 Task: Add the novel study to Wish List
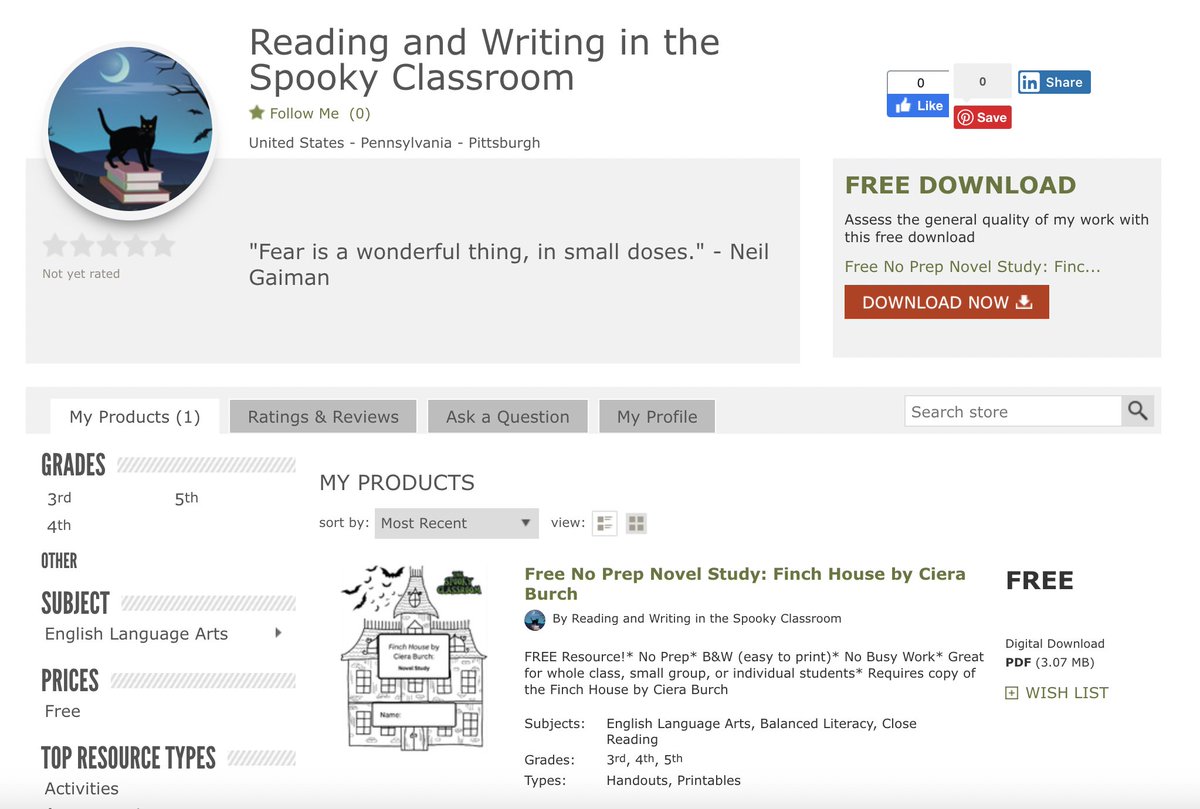tap(1056, 692)
